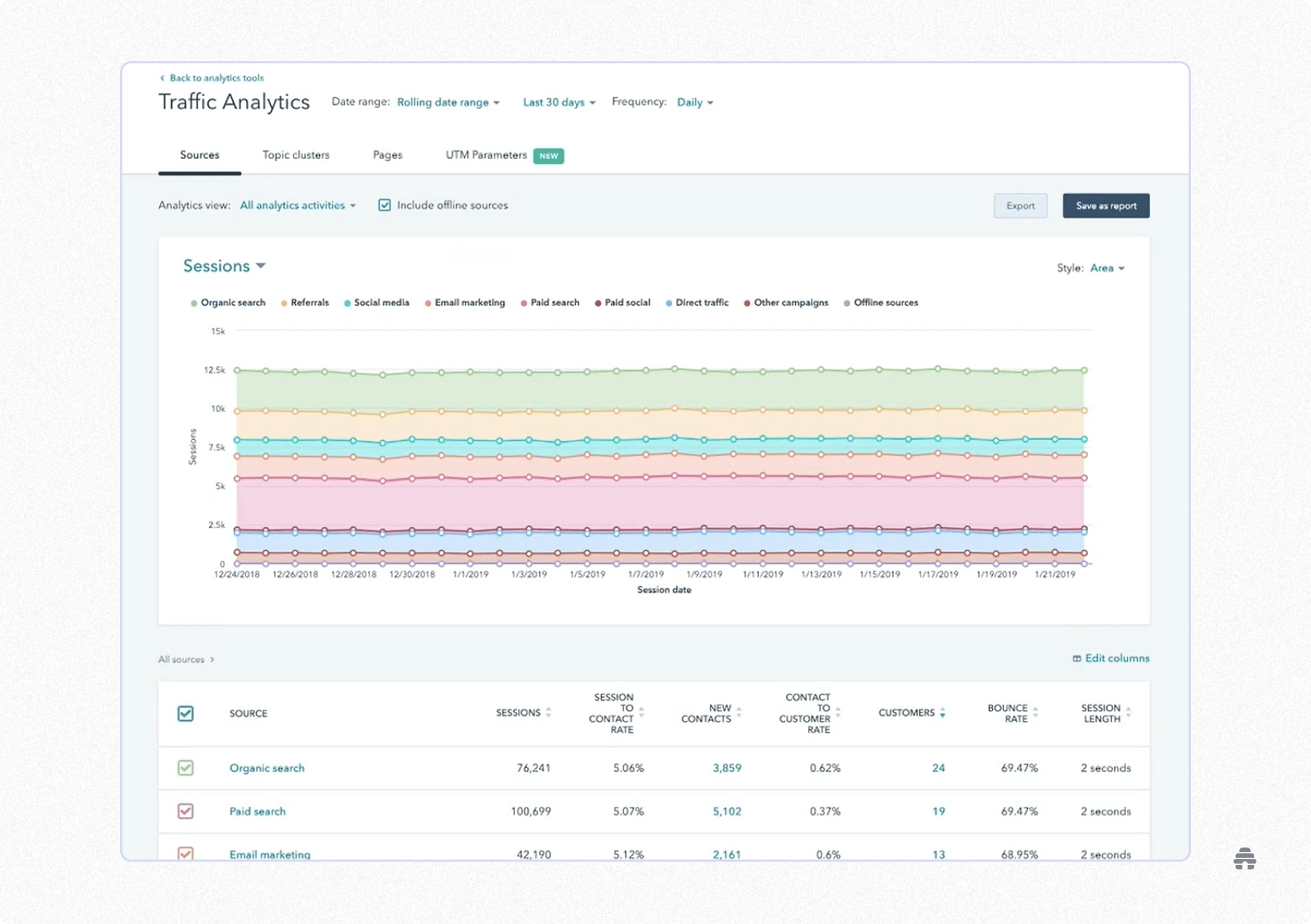Screen dimensions: 1311x924
Task: Sort by Customers column sort arrows
Action: 942,713
